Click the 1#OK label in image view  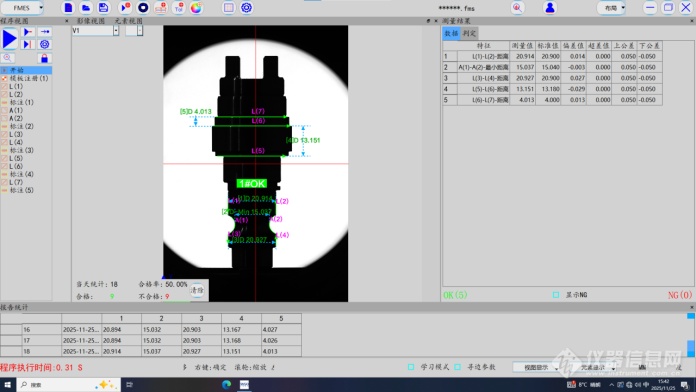coord(252,183)
